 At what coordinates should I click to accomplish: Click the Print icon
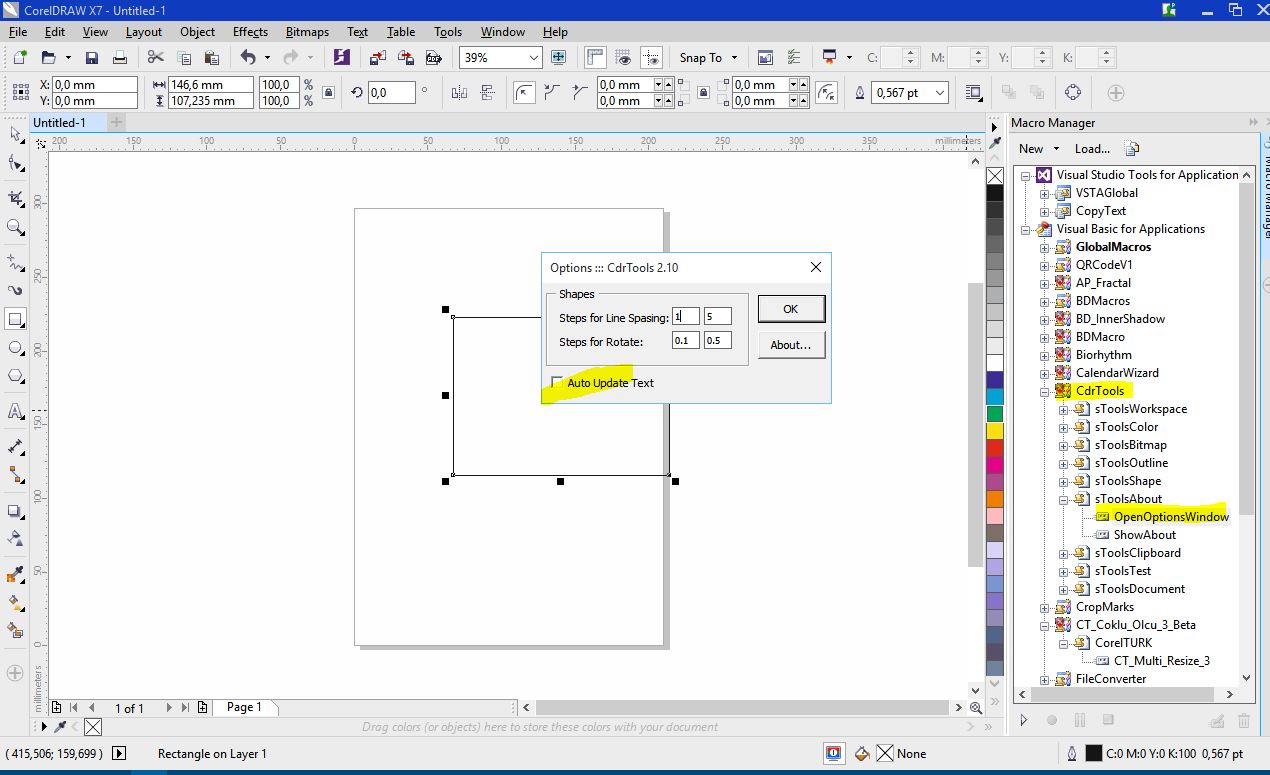[x=119, y=58]
